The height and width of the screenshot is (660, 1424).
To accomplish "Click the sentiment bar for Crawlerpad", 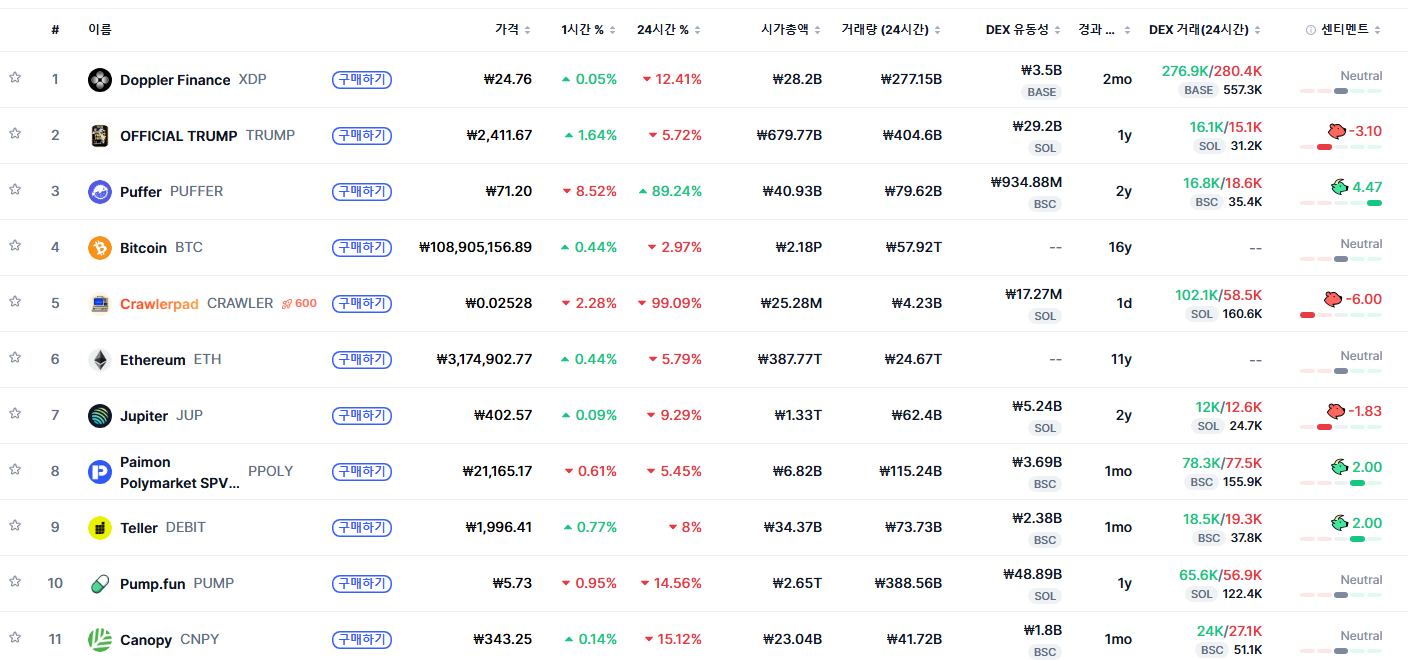I will point(1341,315).
